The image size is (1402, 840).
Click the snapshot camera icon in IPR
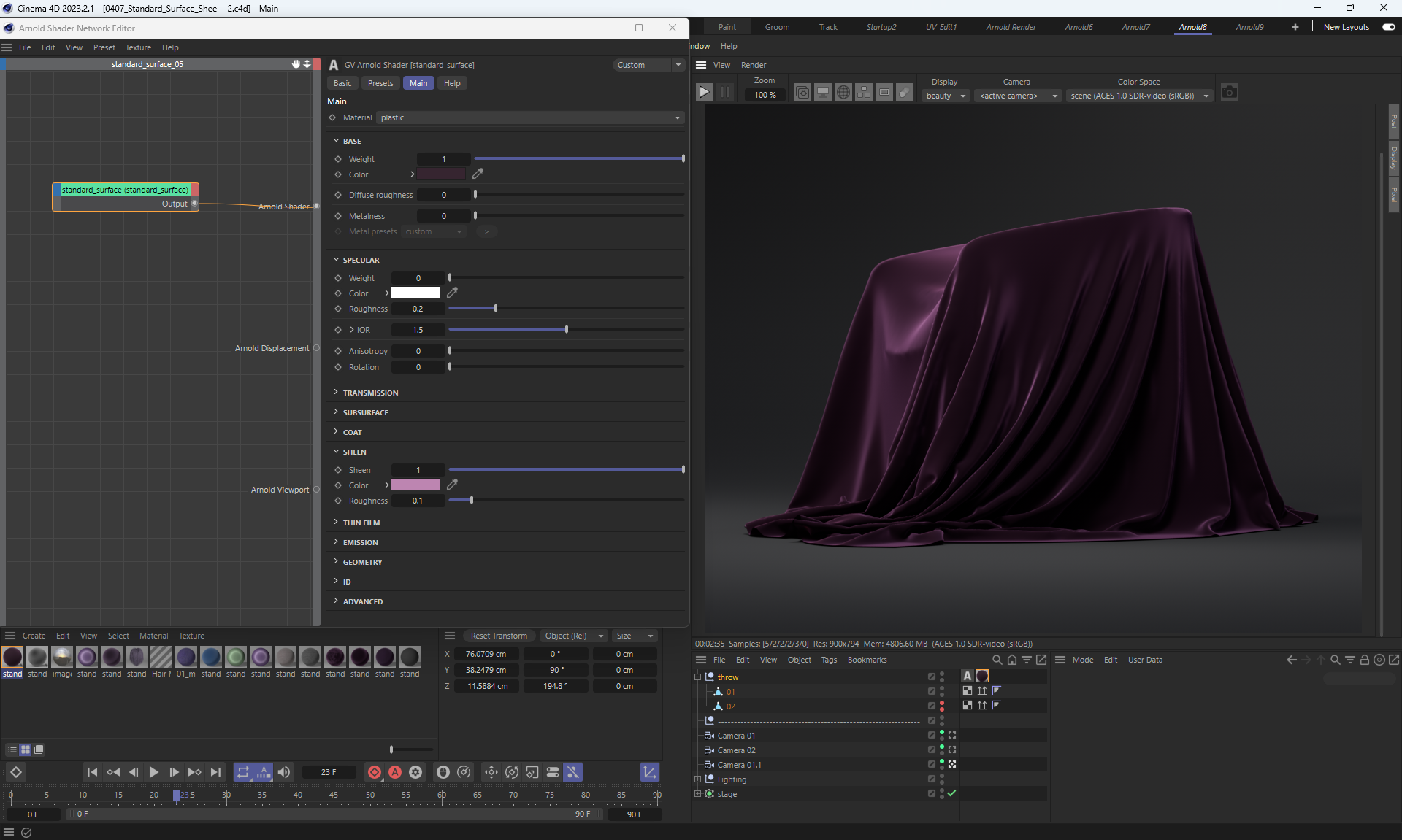(1229, 93)
